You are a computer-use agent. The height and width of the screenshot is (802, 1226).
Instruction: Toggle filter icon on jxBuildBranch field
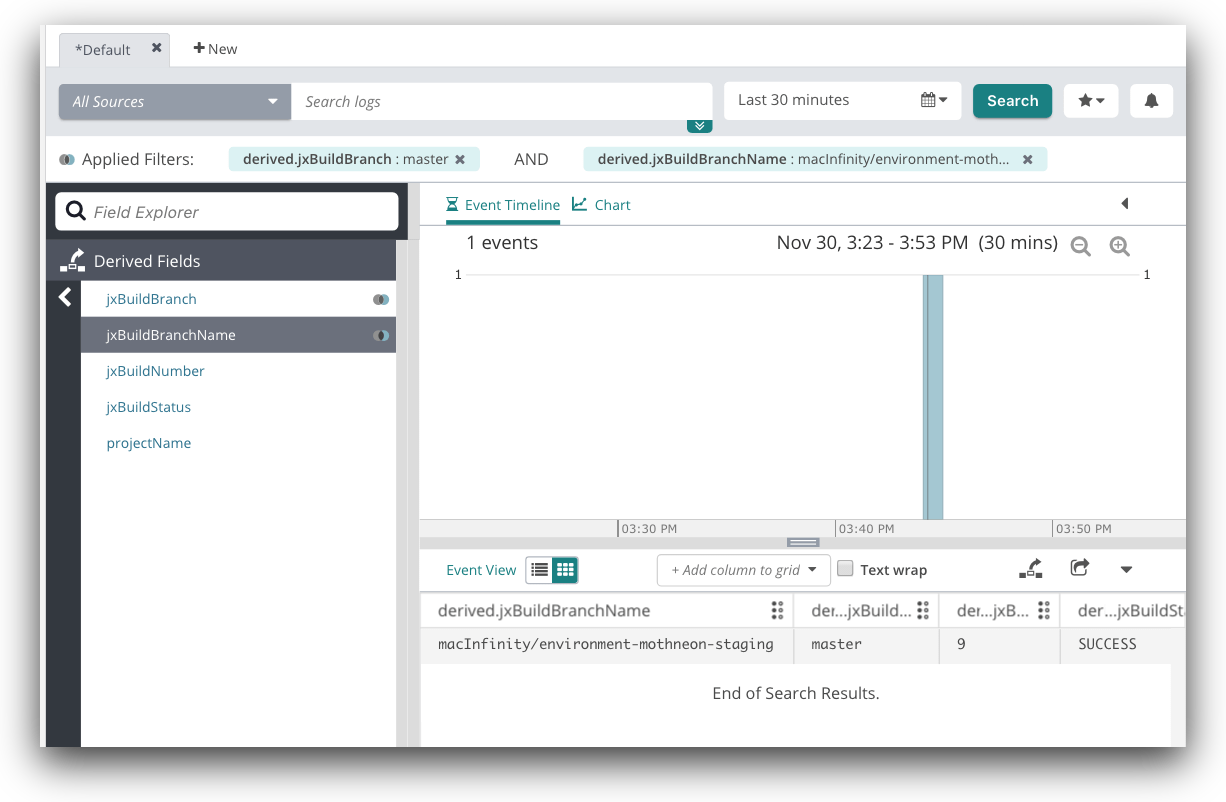[x=380, y=299]
